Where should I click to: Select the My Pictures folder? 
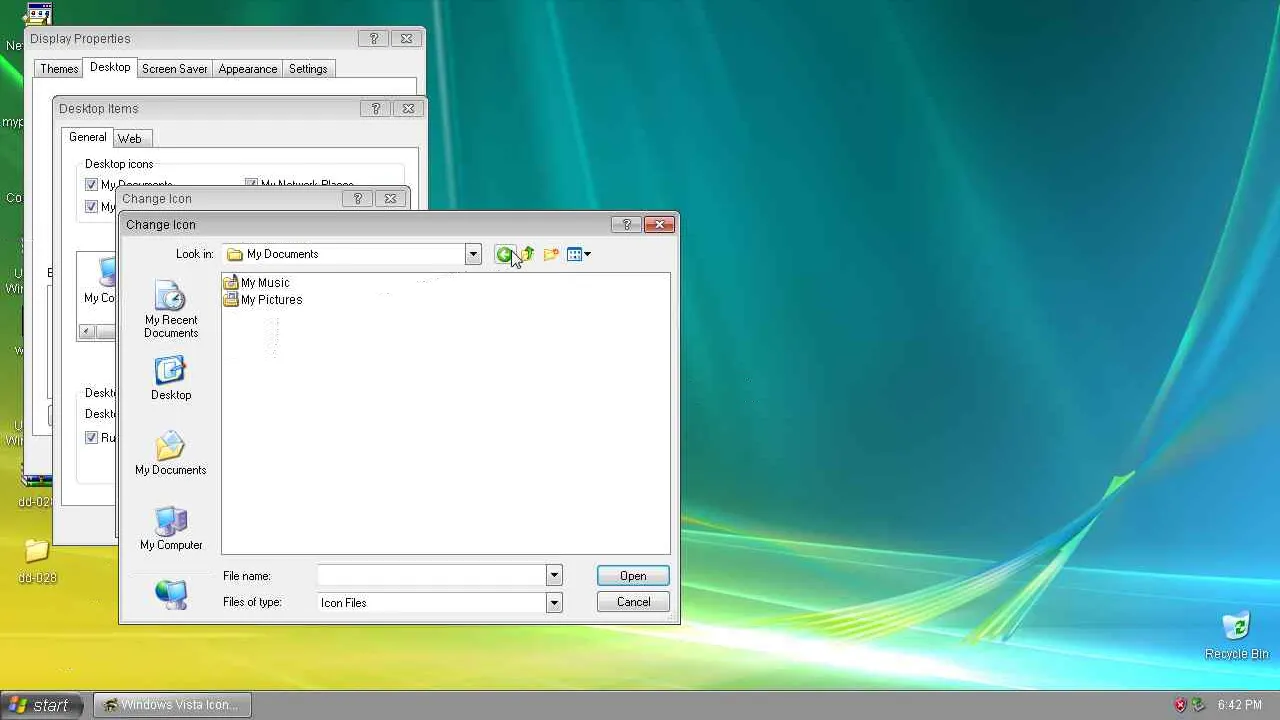tap(263, 300)
